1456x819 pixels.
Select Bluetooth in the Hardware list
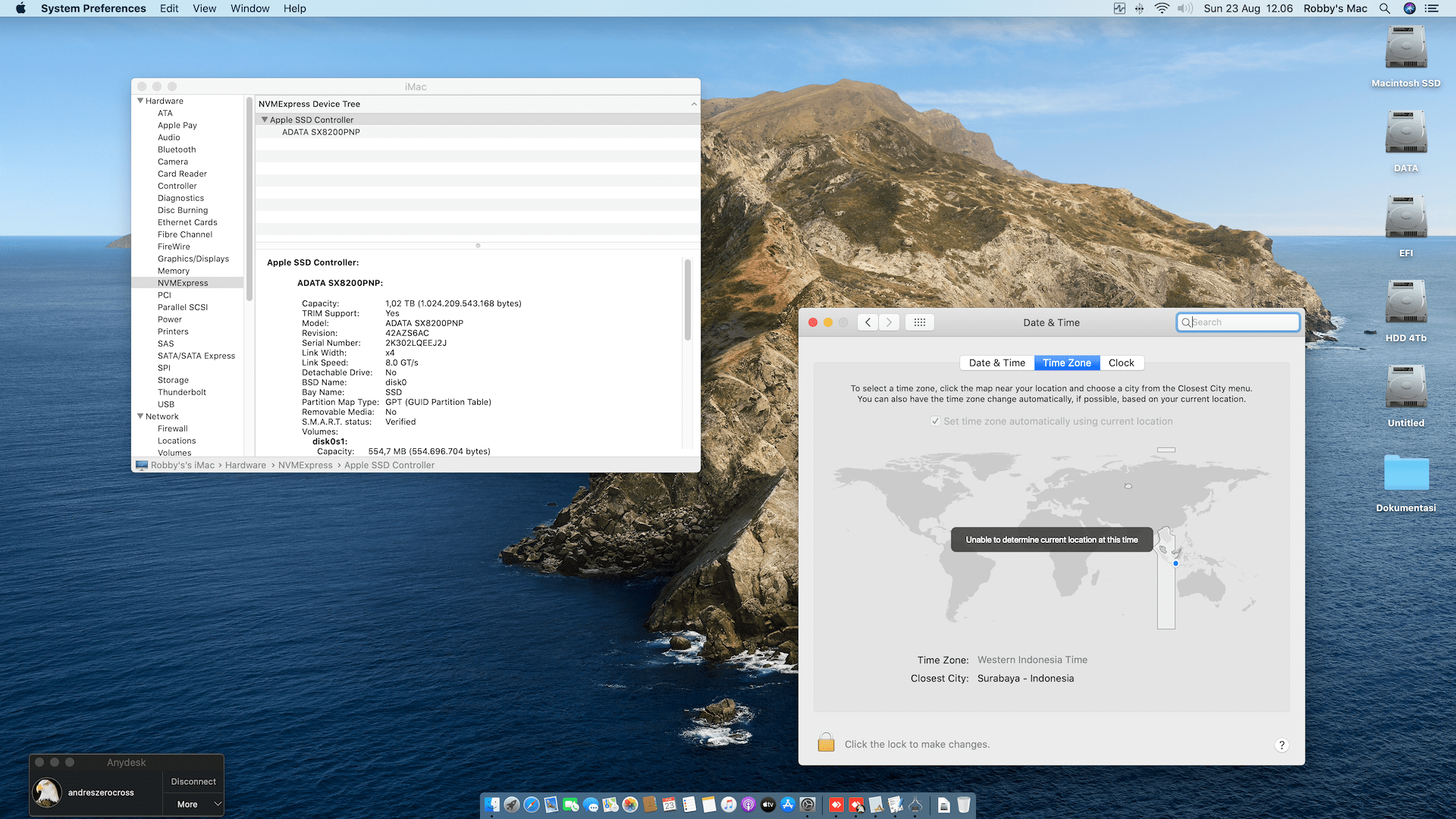tap(177, 149)
